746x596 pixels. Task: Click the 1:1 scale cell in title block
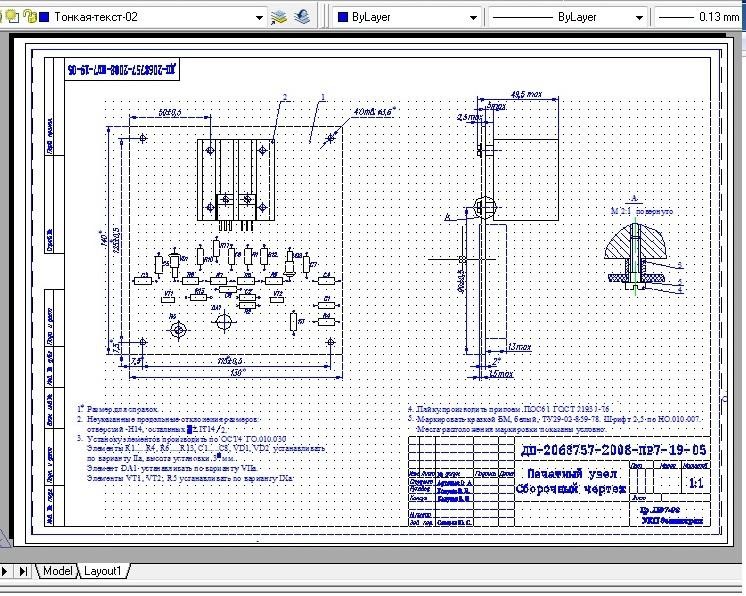click(x=696, y=482)
